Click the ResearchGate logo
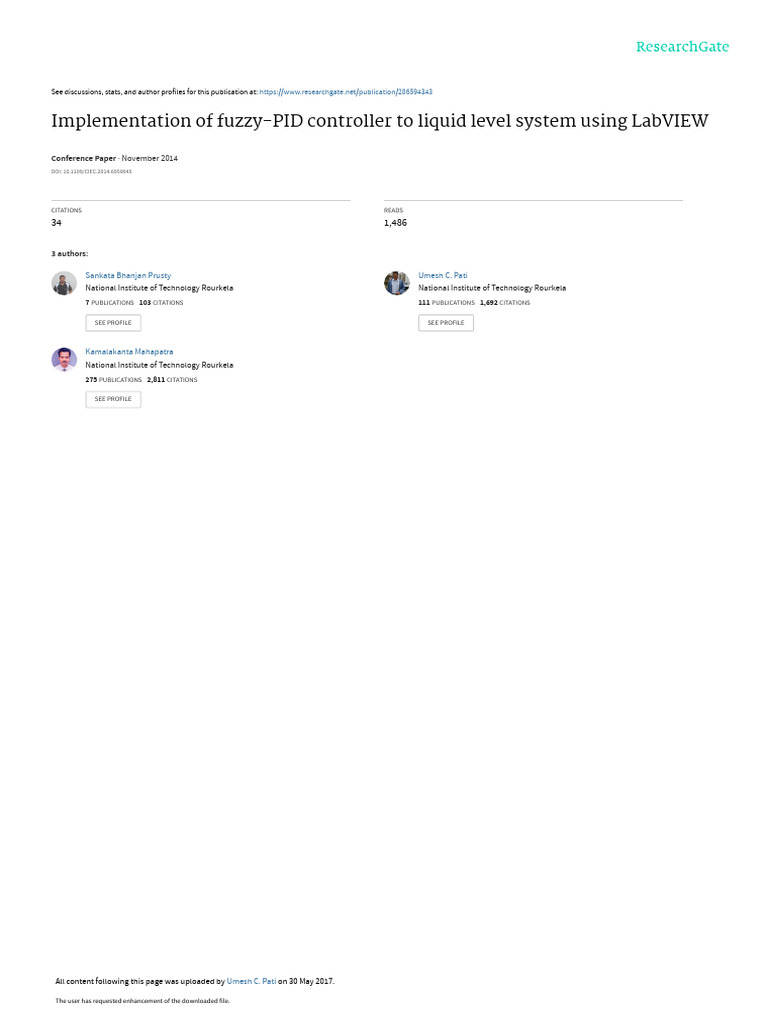 tap(682, 47)
